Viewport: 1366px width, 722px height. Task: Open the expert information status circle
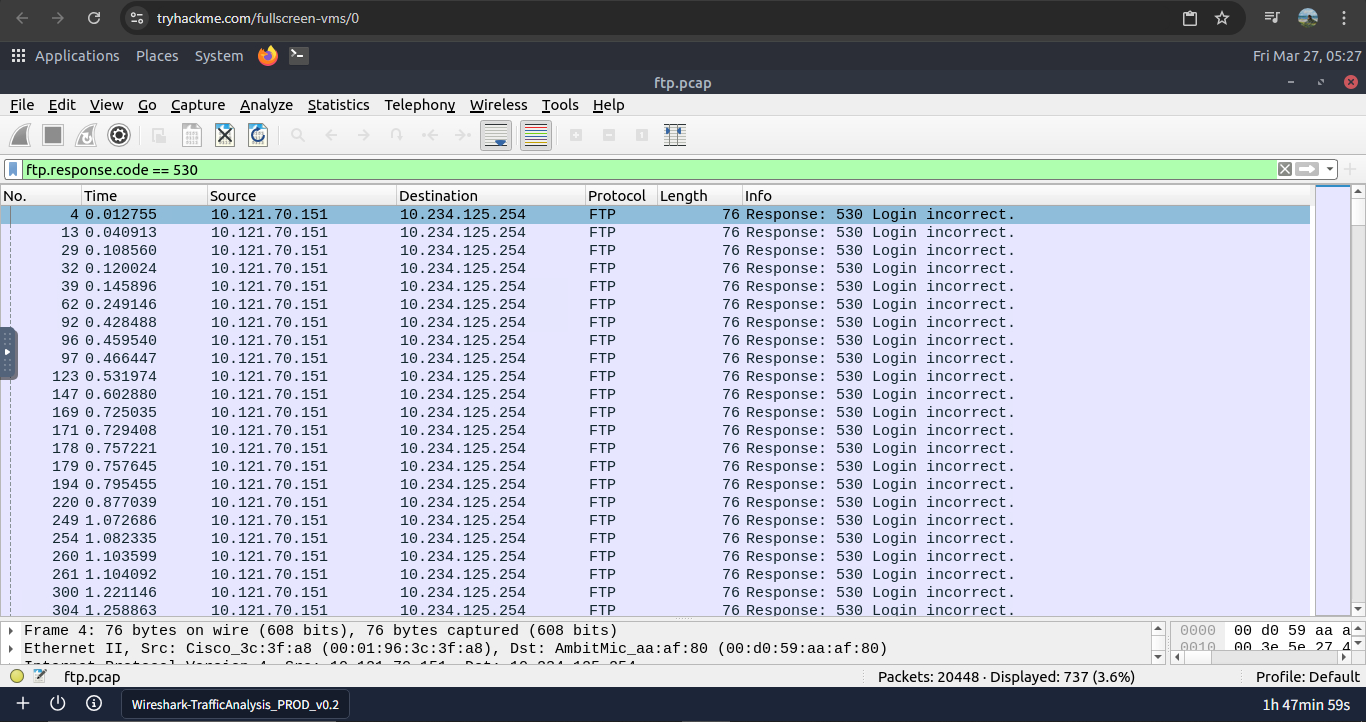click(17, 677)
